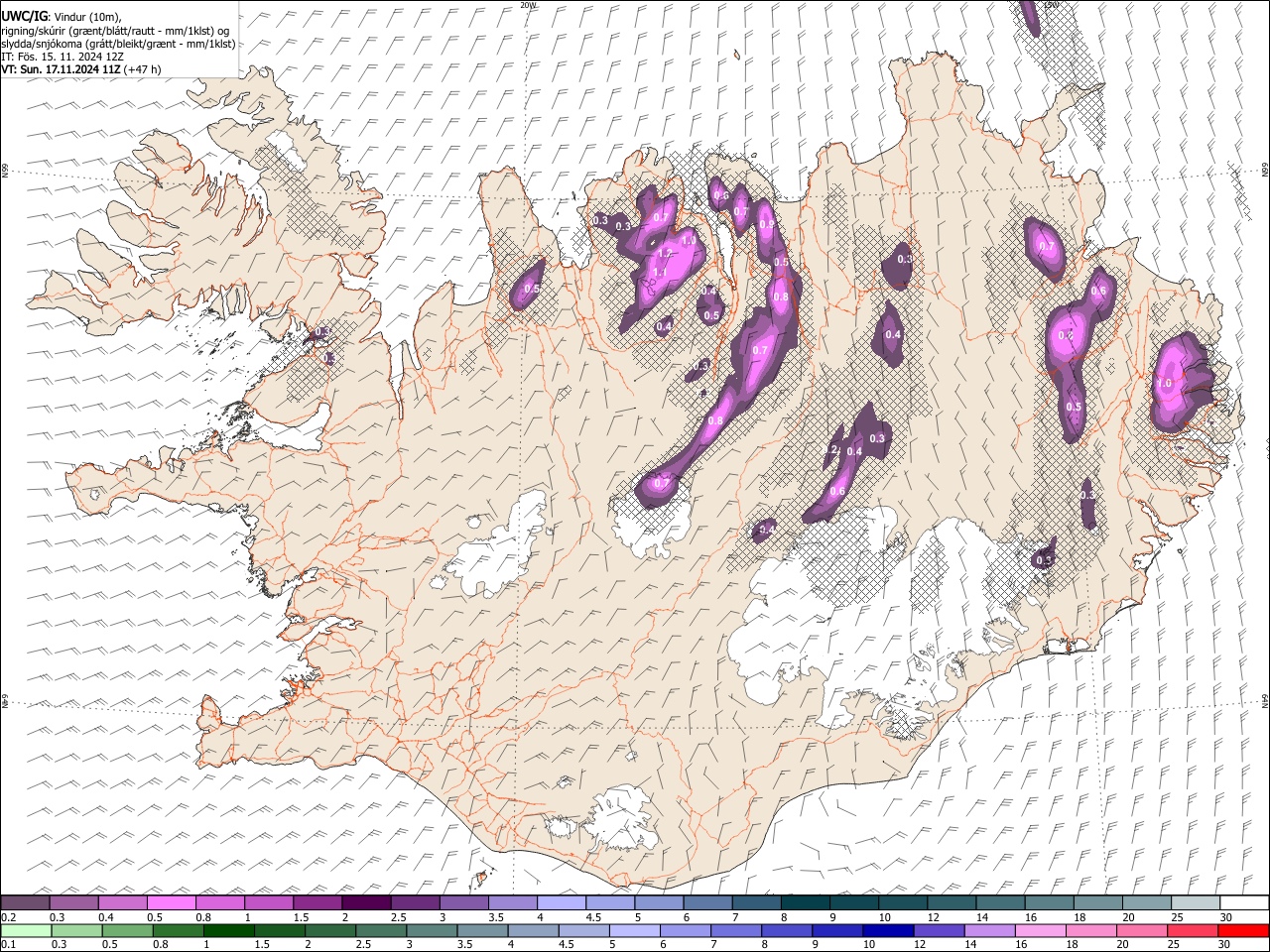Pick the white 30 swatch in upper legend row

pyautogui.click(x=1244, y=902)
